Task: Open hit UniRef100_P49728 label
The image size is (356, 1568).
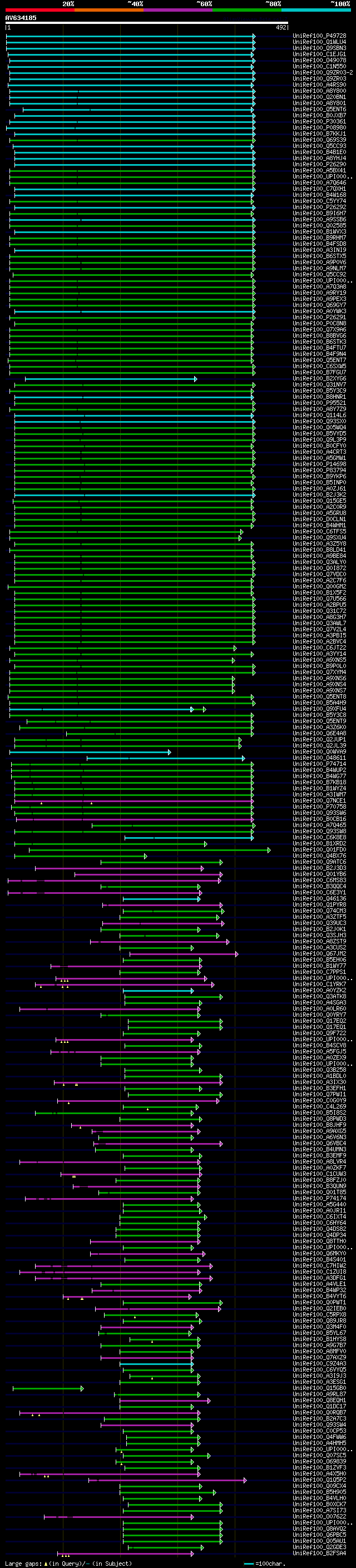Action: pos(319,36)
